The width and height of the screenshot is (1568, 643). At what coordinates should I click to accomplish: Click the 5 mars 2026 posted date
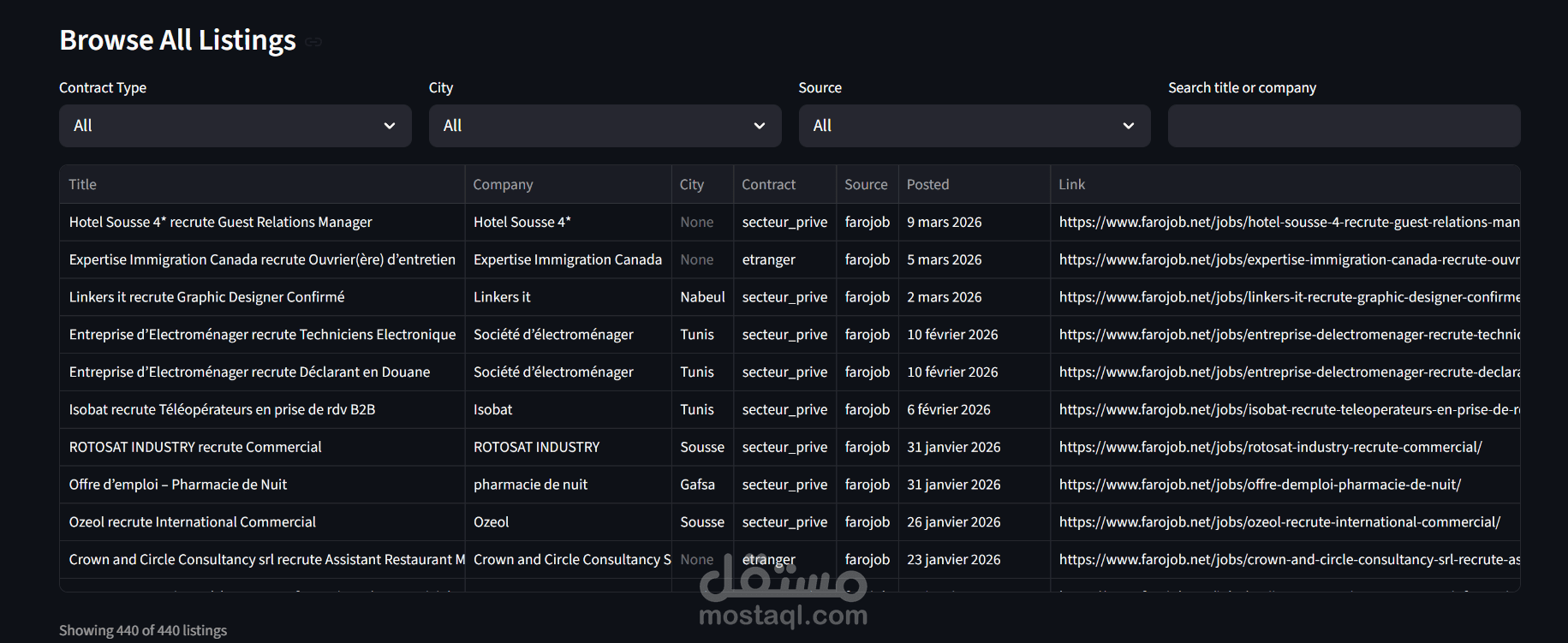point(974,259)
